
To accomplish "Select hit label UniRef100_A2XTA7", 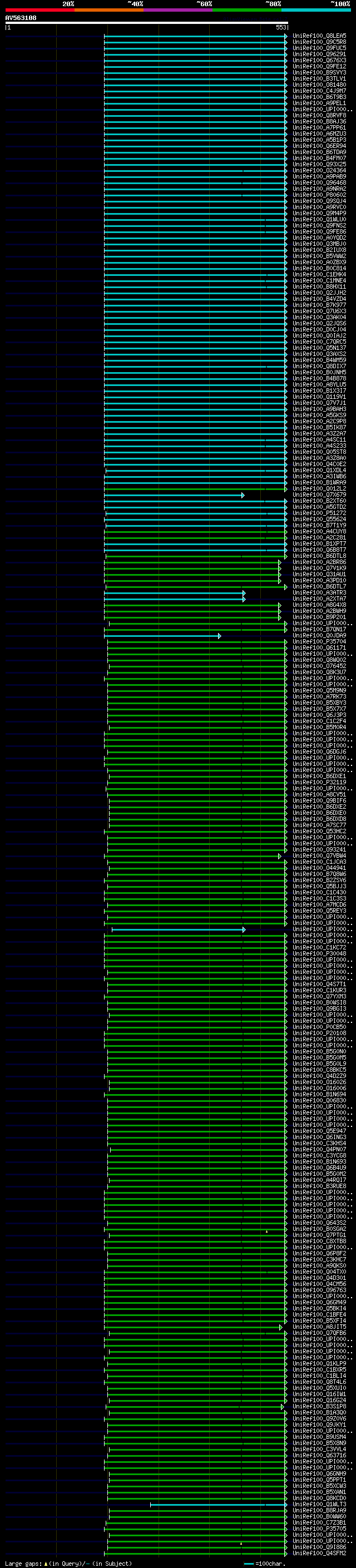I will [319, 598].
